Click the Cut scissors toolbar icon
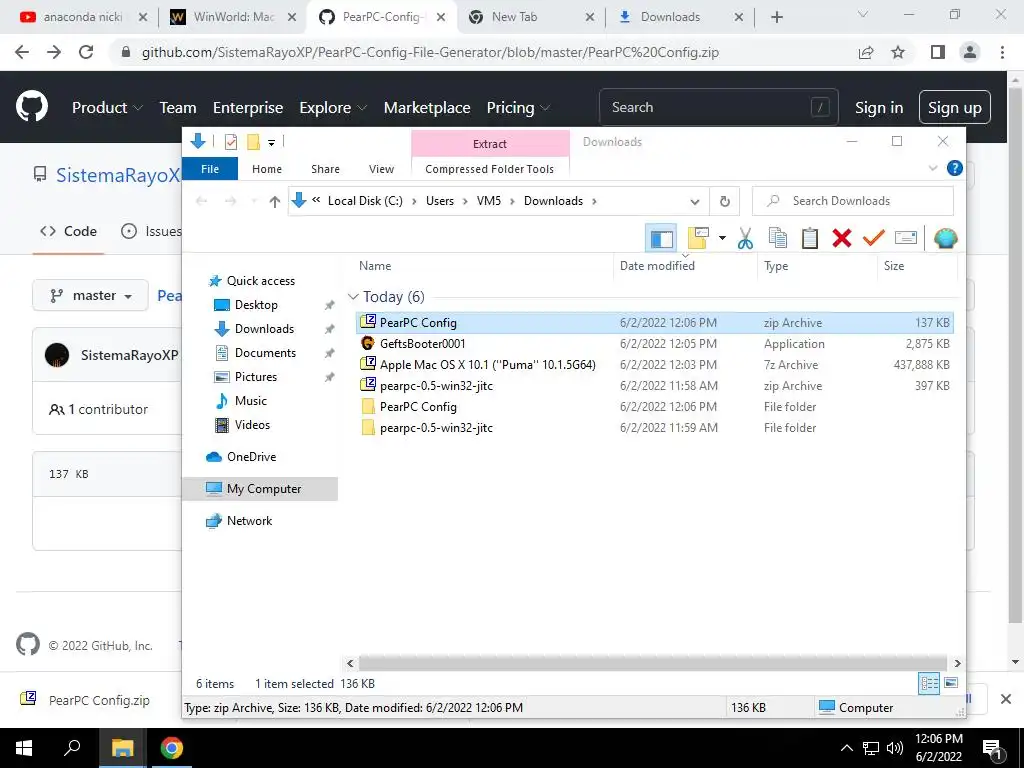 coord(745,238)
